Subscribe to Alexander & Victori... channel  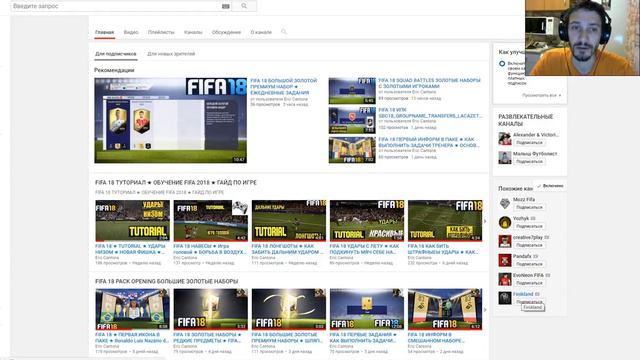[x=529, y=142]
